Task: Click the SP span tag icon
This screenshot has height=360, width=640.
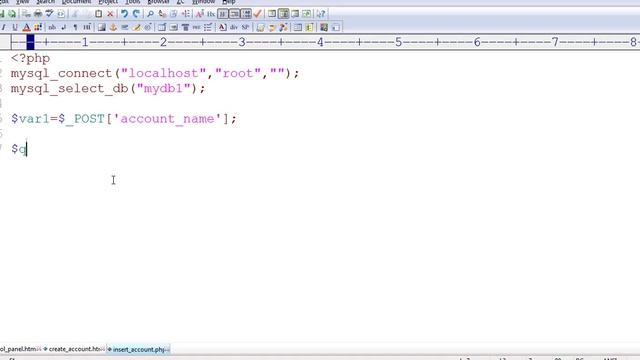Action: coord(245,27)
